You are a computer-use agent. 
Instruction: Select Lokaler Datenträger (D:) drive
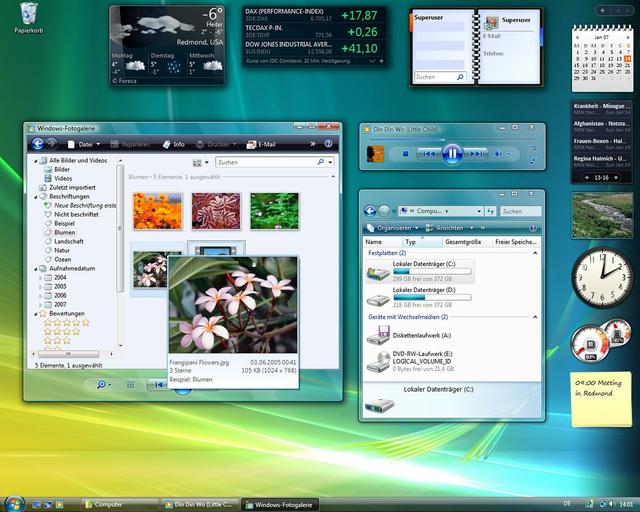420,297
